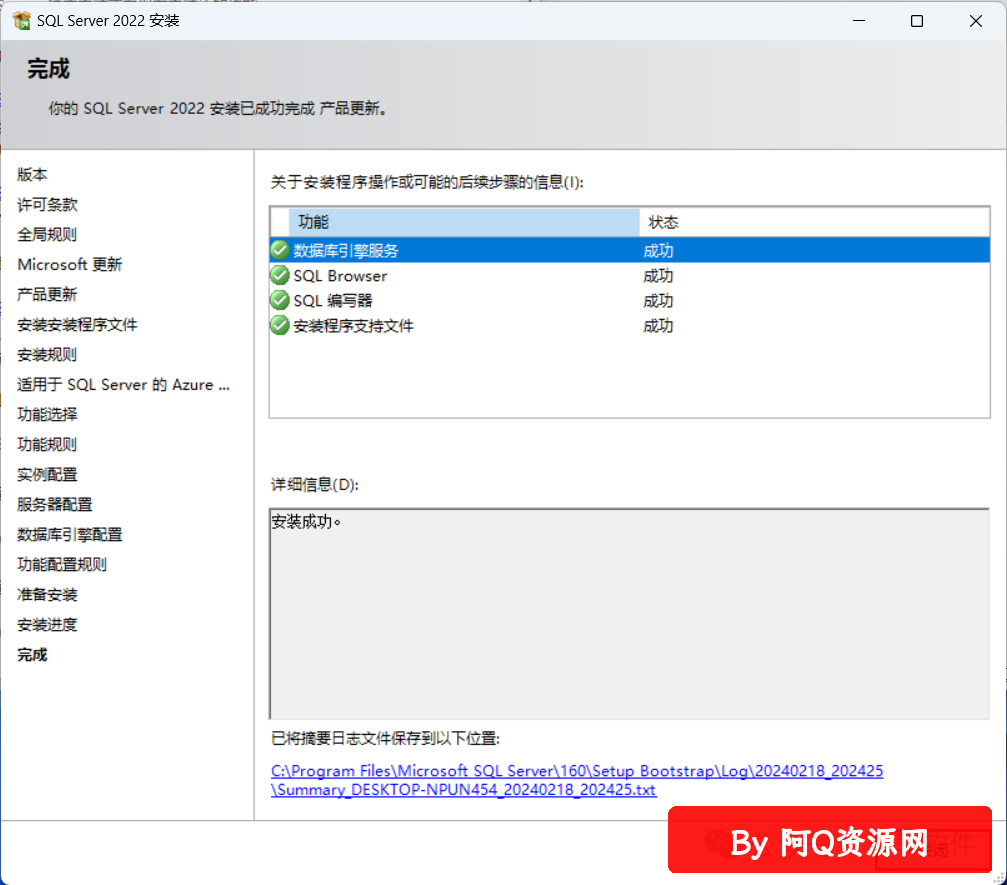Click the 安装安装程序文件 step in sidebar
The height and width of the screenshot is (885, 1007).
pyautogui.click(x=77, y=324)
